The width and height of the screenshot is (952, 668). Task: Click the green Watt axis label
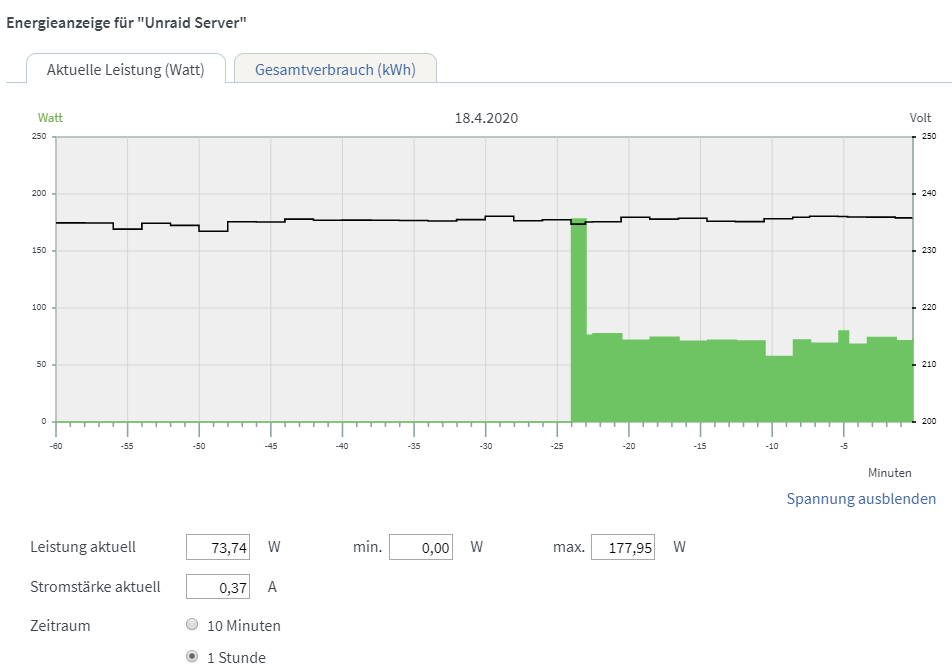click(50, 118)
